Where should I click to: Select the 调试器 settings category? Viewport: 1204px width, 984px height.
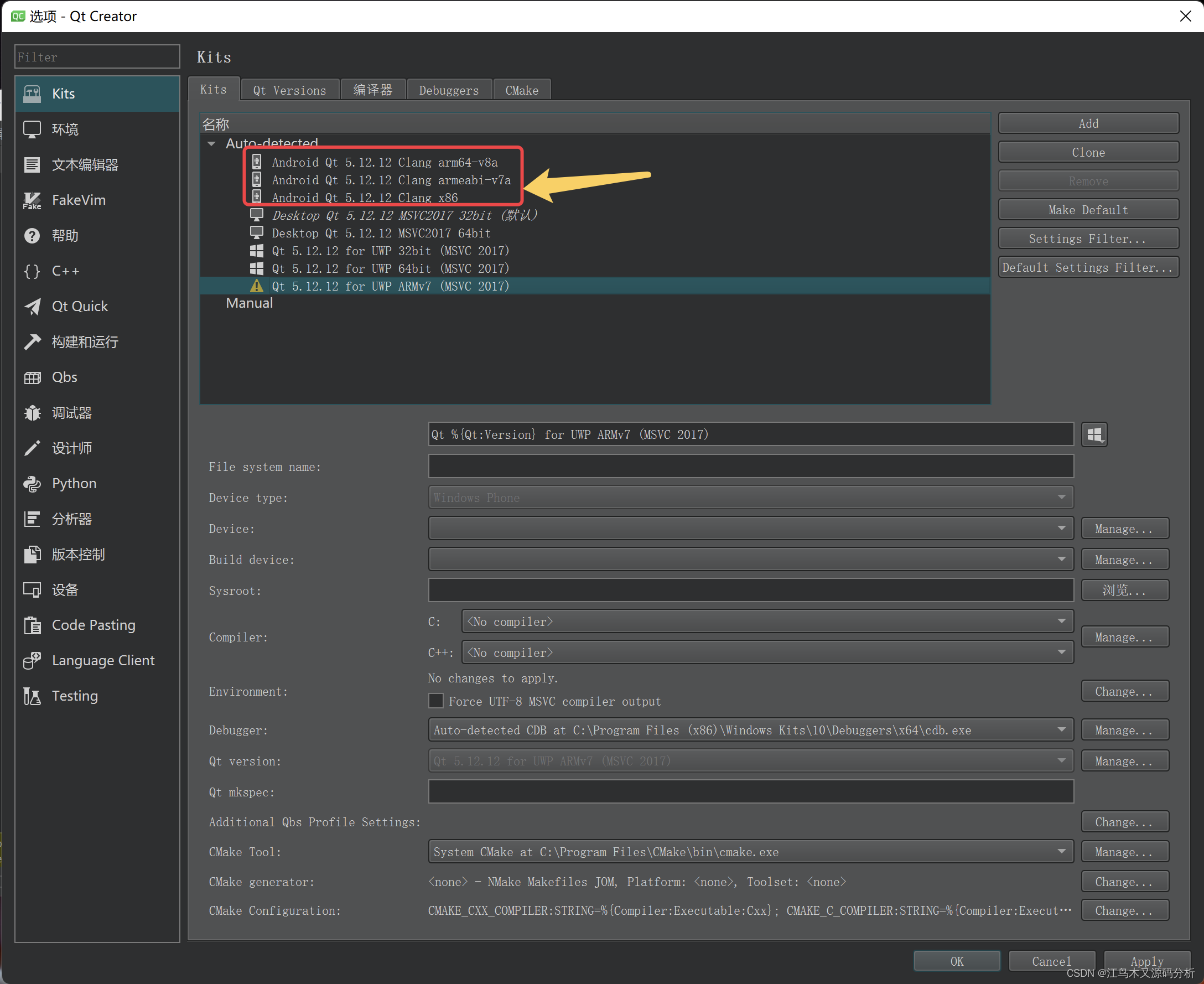coord(72,413)
